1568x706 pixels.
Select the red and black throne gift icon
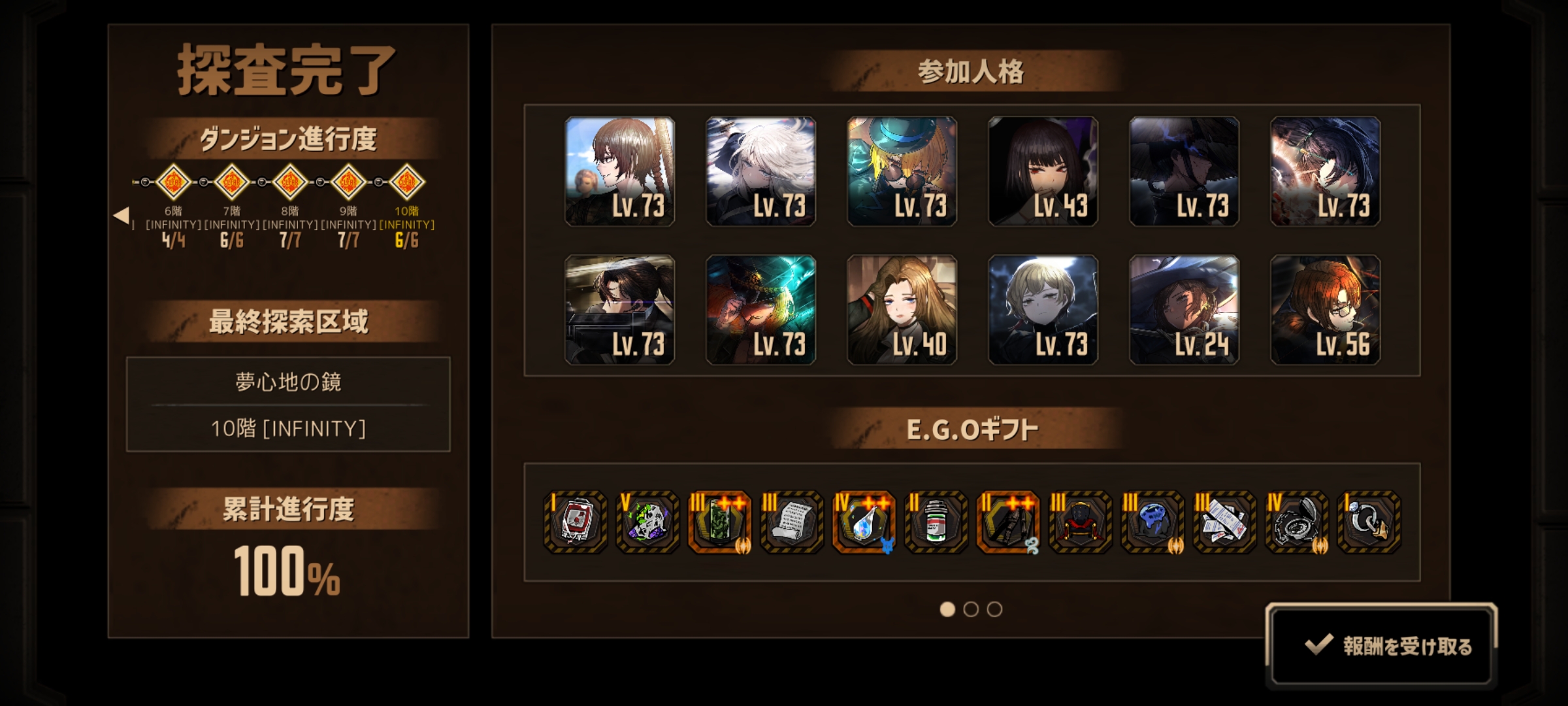[1080, 522]
